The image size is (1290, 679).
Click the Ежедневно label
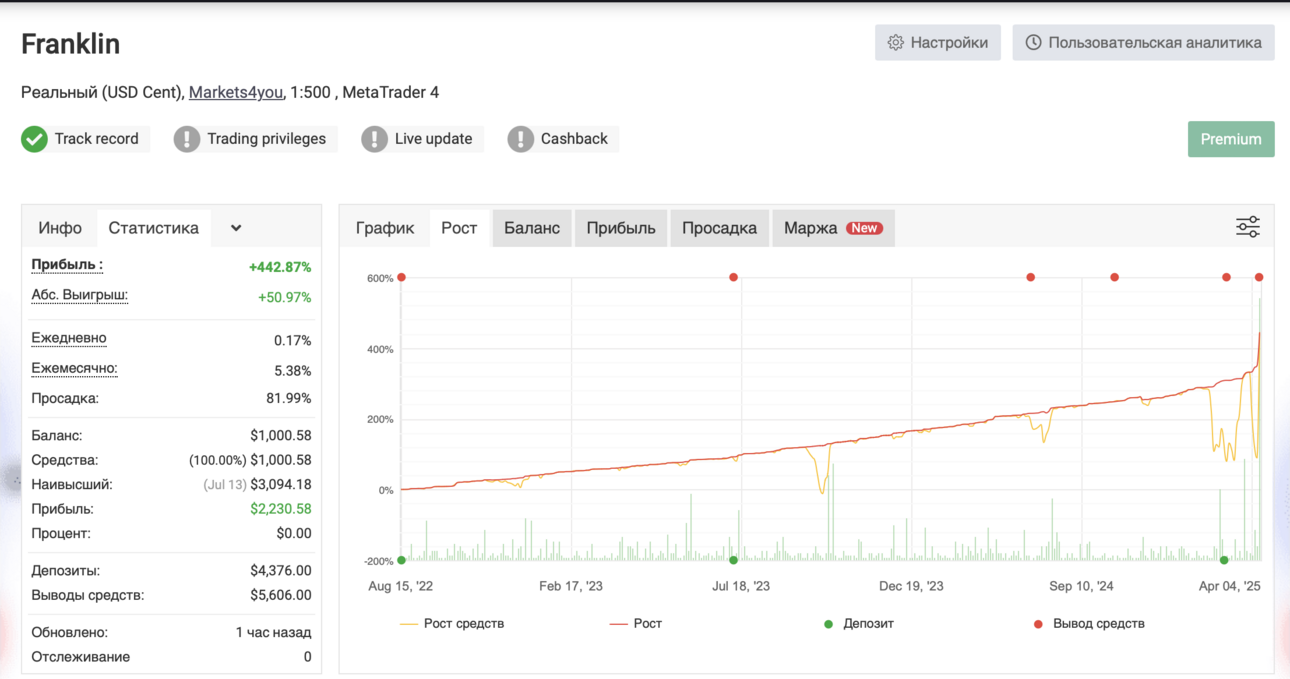pos(69,338)
